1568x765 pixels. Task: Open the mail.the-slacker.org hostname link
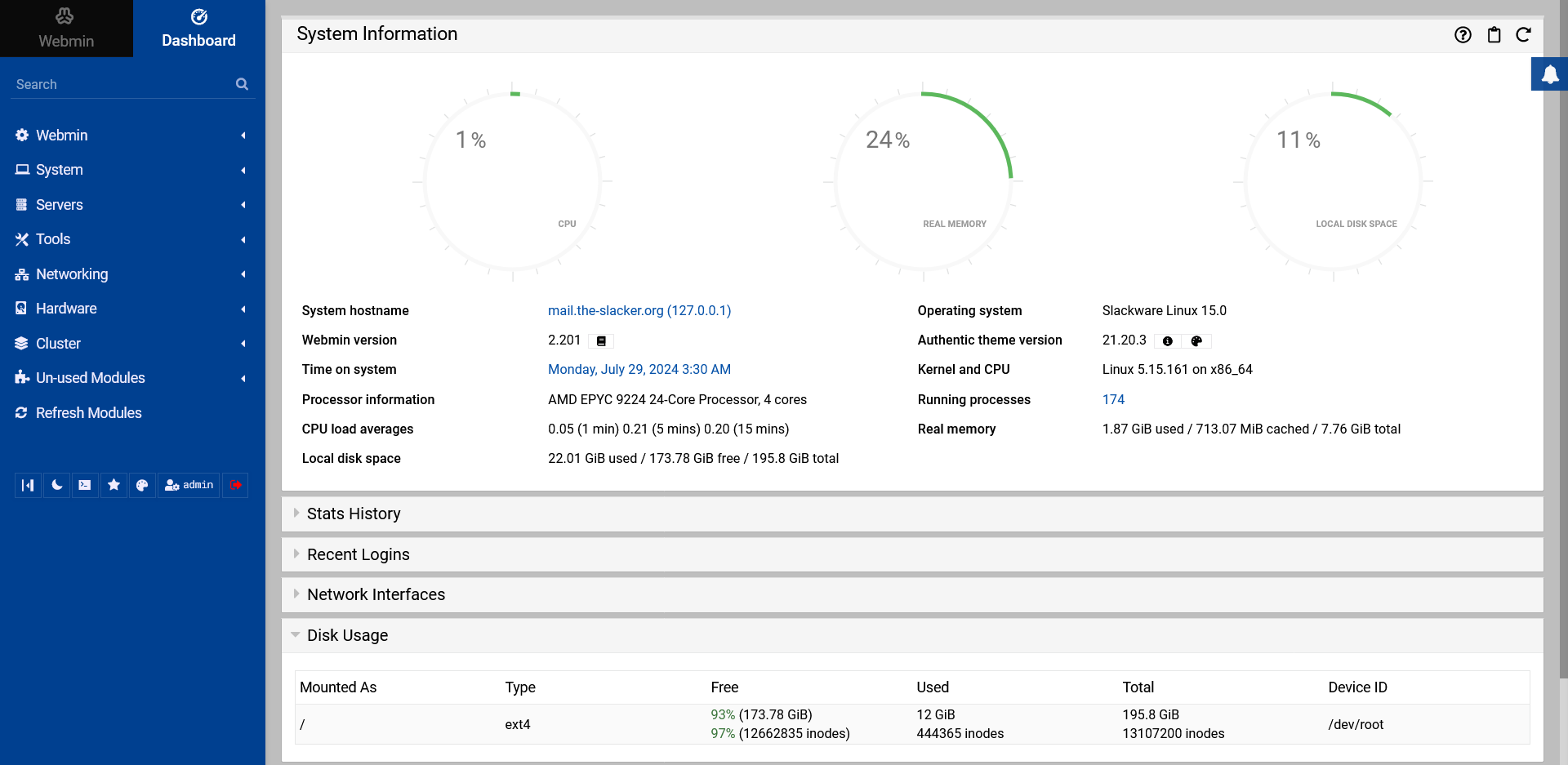(639, 310)
